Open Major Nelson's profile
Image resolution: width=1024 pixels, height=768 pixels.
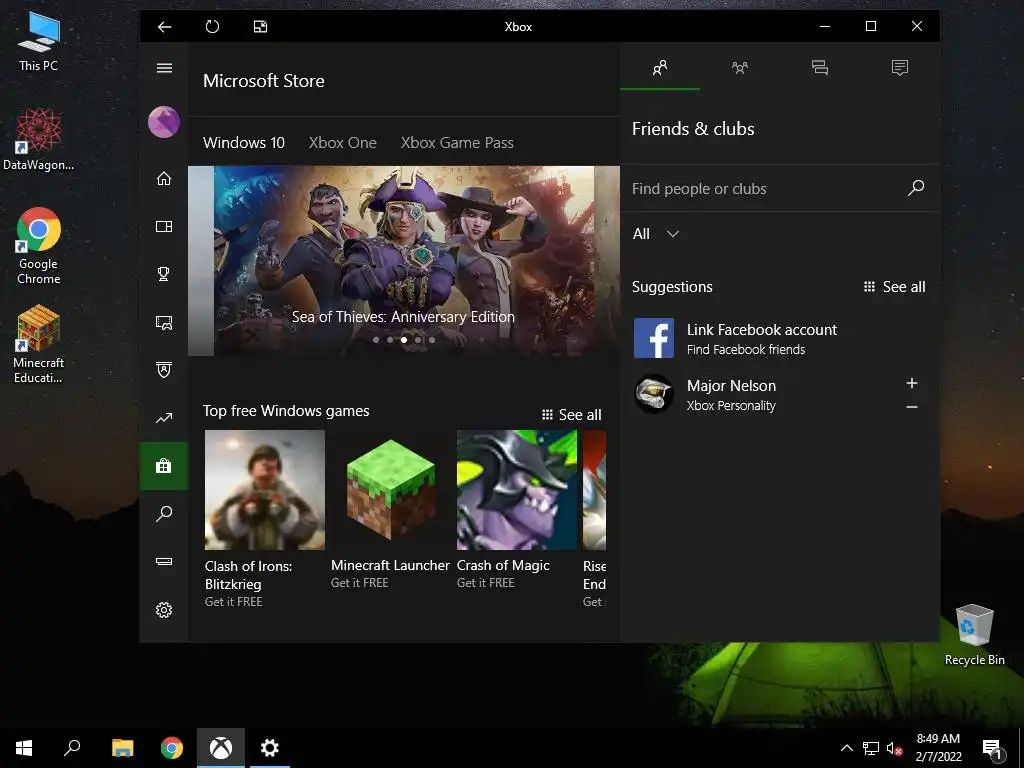click(x=731, y=394)
